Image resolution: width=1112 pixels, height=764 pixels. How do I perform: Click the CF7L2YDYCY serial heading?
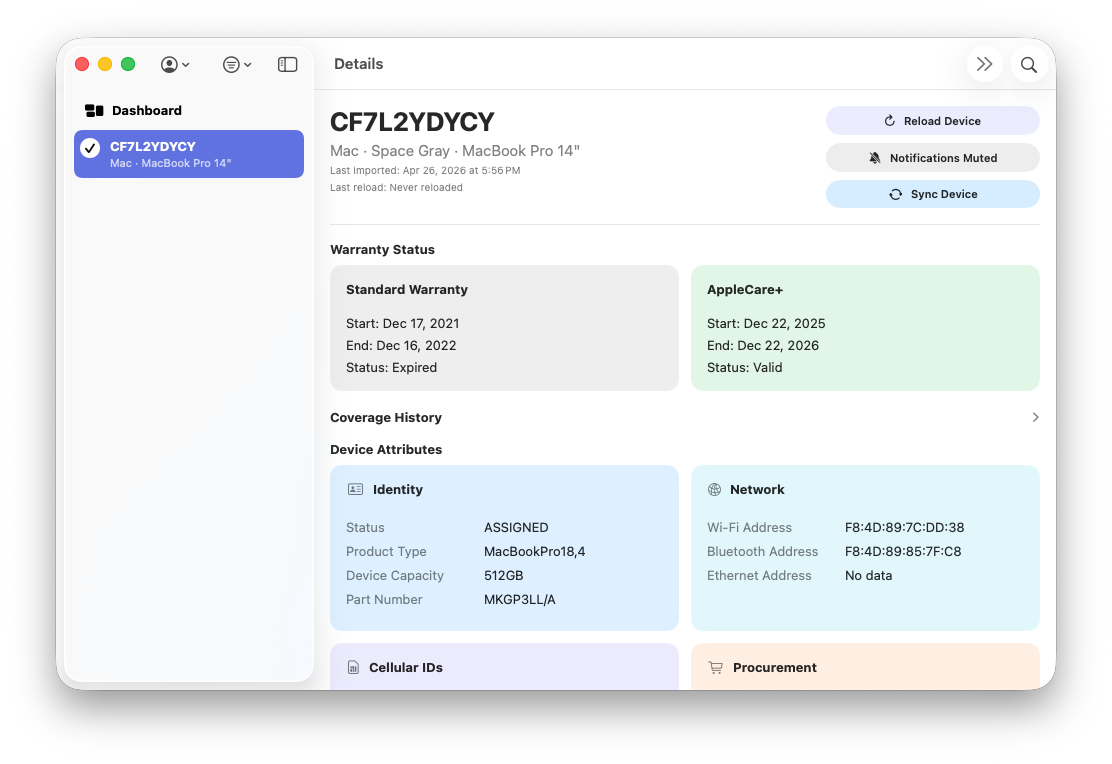(412, 122)
